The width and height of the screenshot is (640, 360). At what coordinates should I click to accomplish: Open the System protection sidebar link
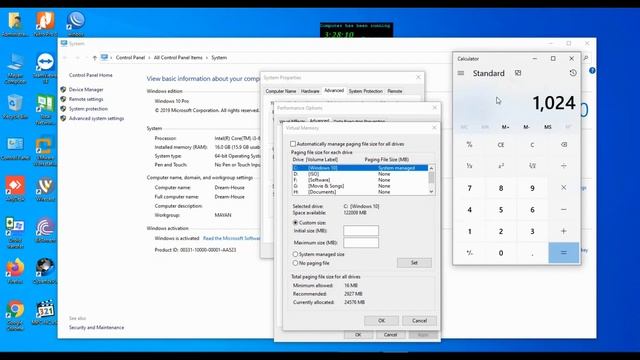click(x=88, y=109)
